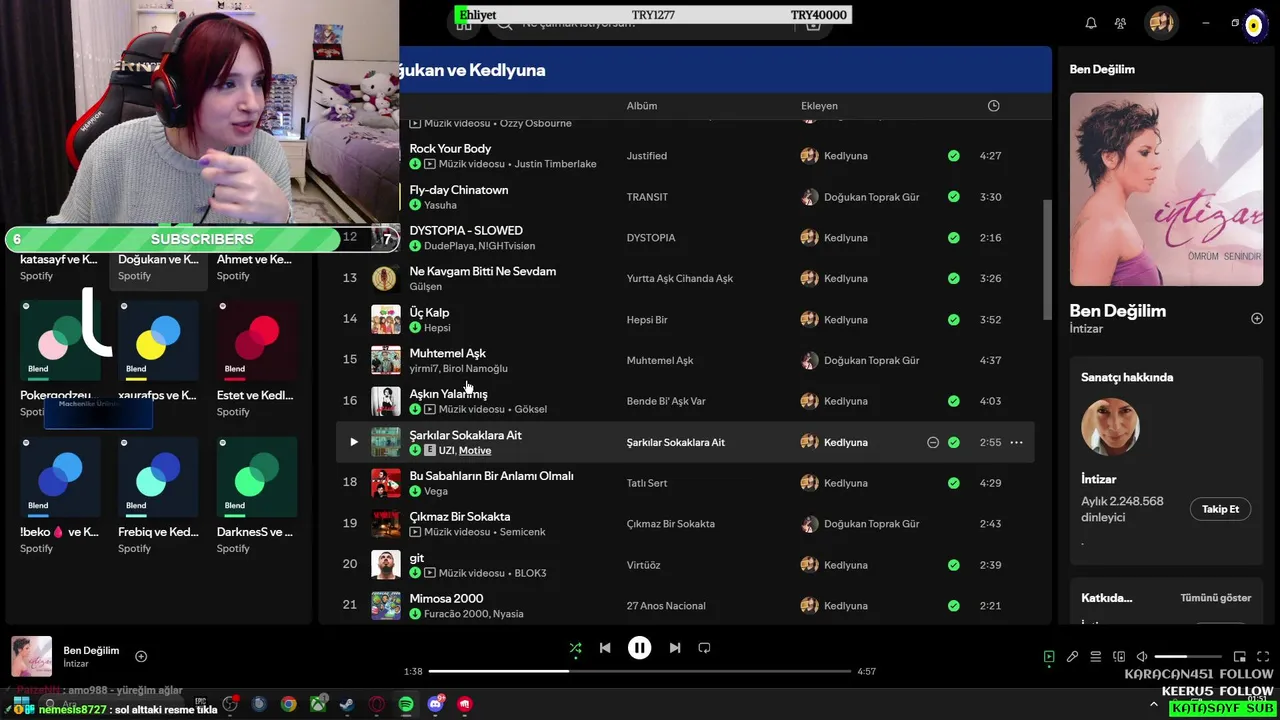This screenshot has height=720, width=1280.
Task: Toggle the green check on Rock Your Body
Action: (954, 156)
